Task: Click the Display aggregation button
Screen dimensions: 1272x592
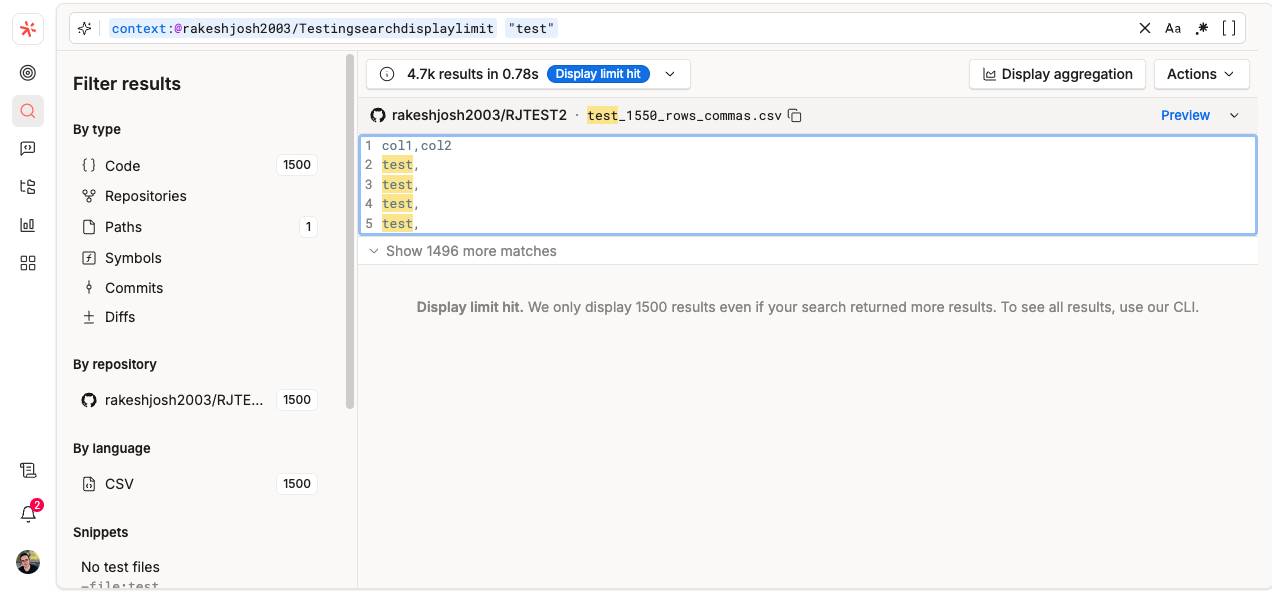Action: tap(1057, 73)
